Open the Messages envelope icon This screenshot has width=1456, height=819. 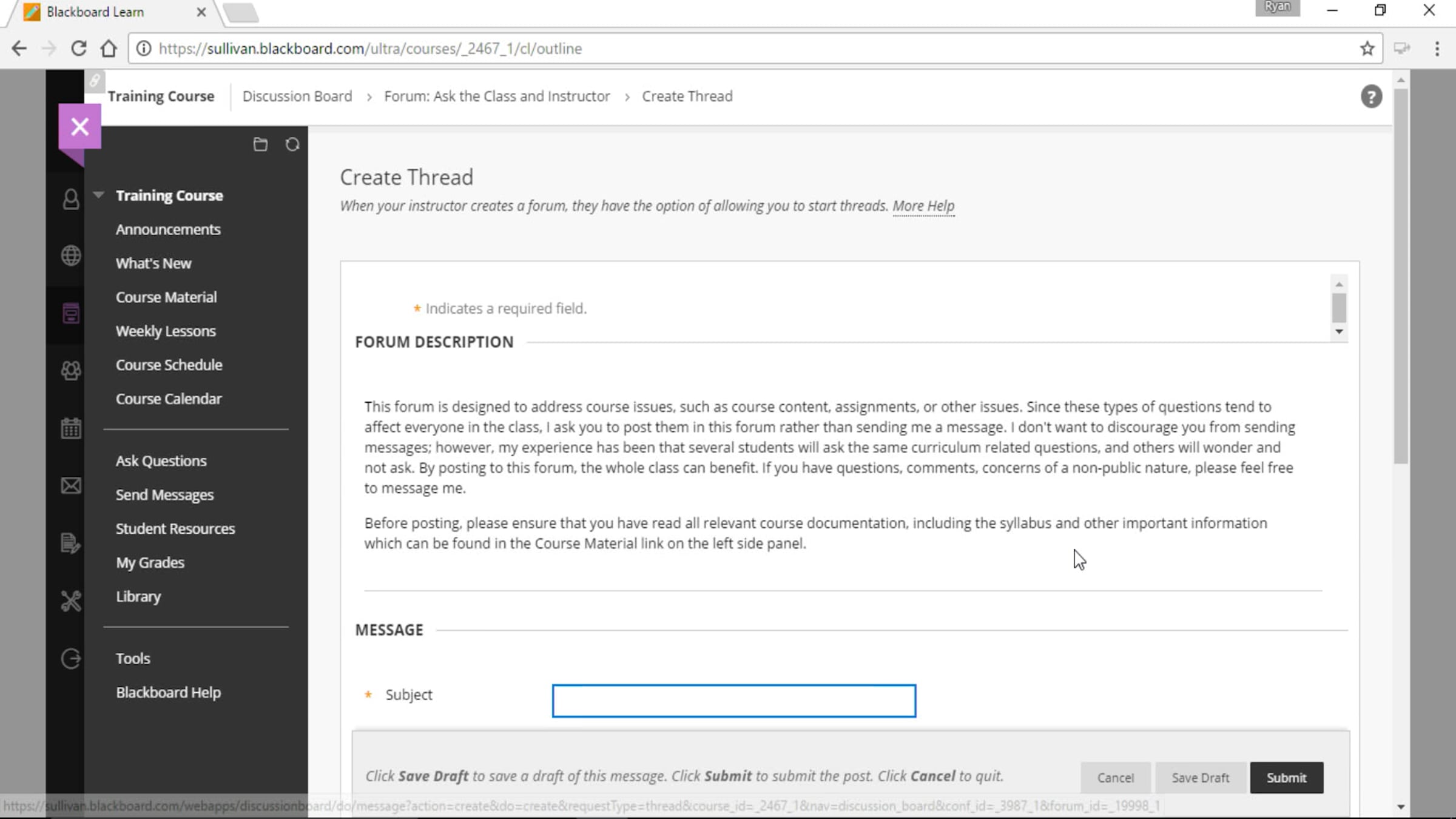point(71,485)
